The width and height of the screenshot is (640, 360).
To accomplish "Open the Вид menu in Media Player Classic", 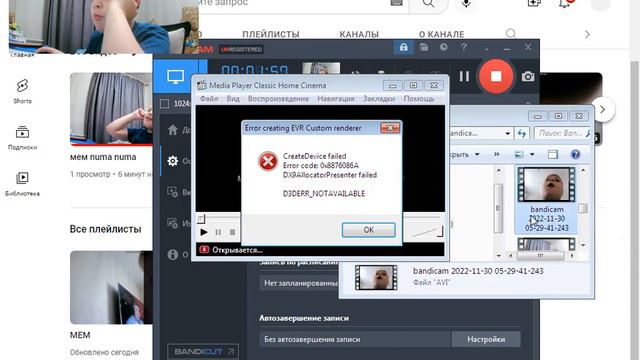I will [x=233, y=99].
